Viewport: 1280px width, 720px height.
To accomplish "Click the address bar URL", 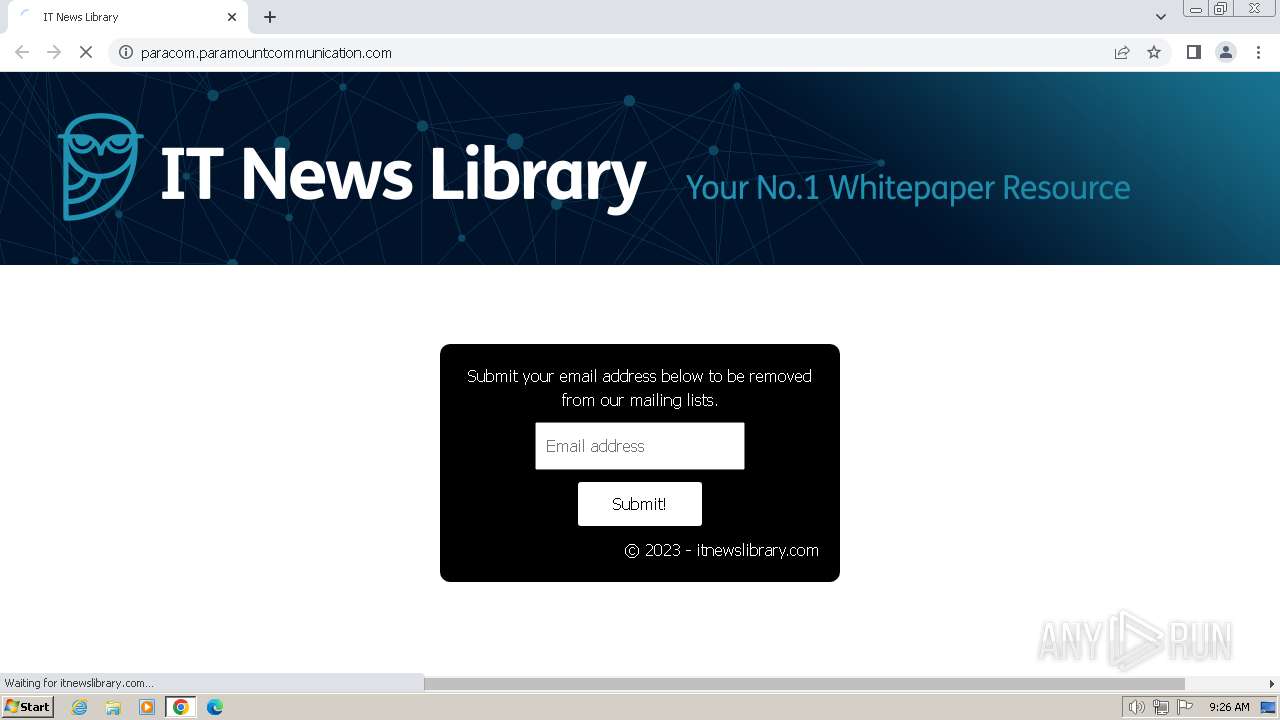I will (x=266, y=53).
